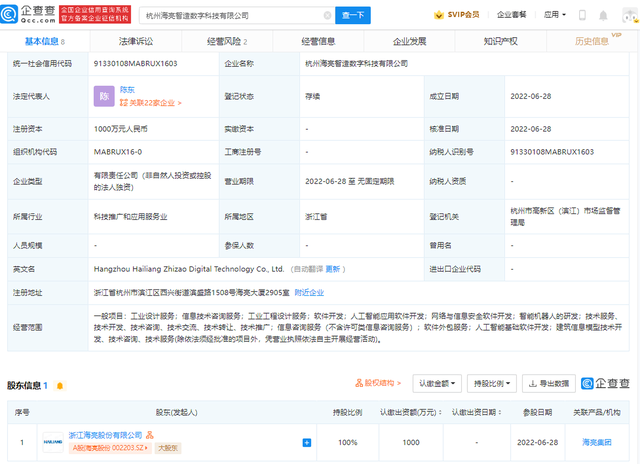Select shareholder 参股日期 2022-06-28 cell
This screenshot has height=464, width=640.
tap(538, 442)
